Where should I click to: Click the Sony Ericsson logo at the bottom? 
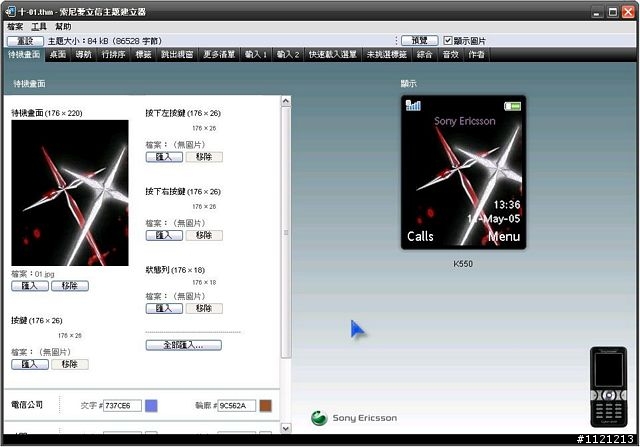[353, 418]
